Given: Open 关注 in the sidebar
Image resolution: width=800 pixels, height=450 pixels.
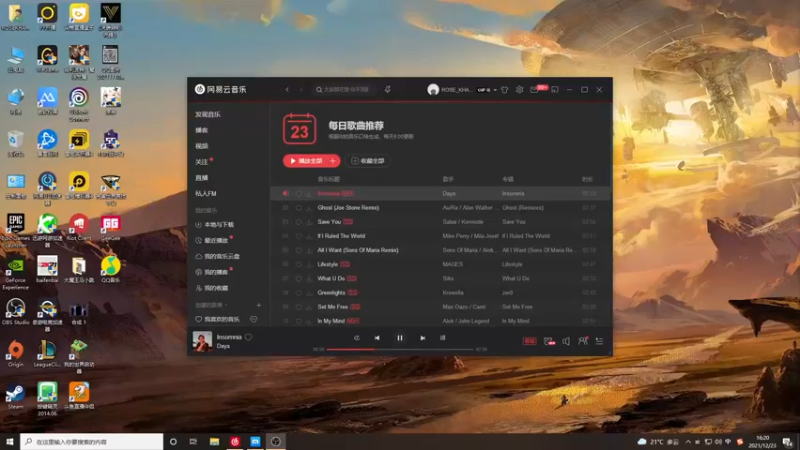Looking at the screenshot, I should point(202,162).
